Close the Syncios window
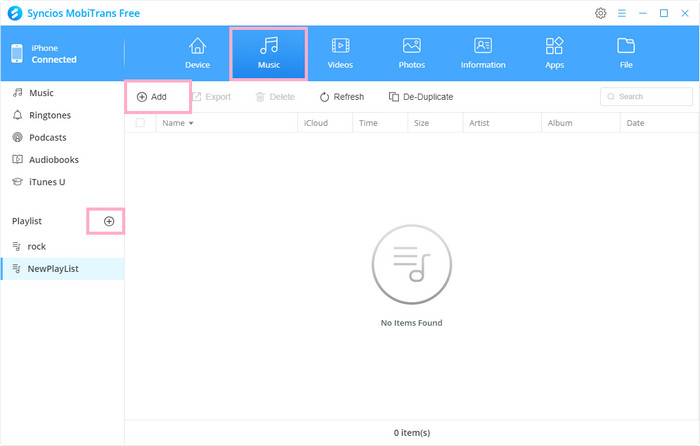This screenshot has width=700, height=446. tap(685, 13)
